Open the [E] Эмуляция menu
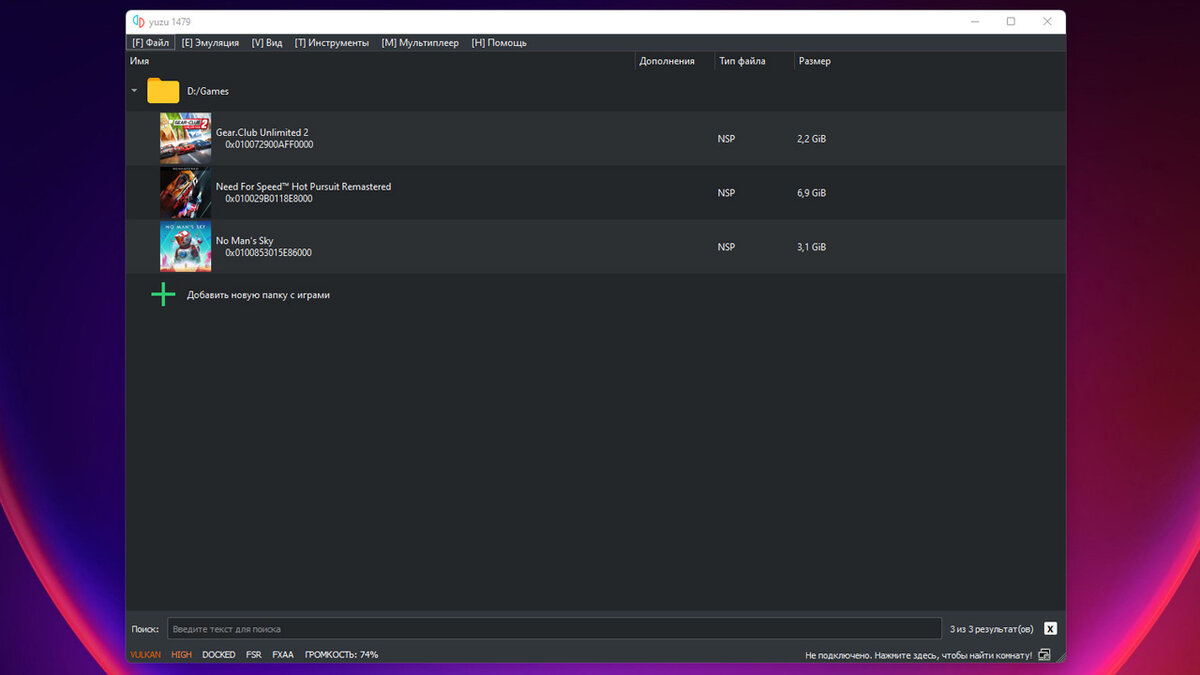The width and height of the screenshot is (1200, 675). 210,43
